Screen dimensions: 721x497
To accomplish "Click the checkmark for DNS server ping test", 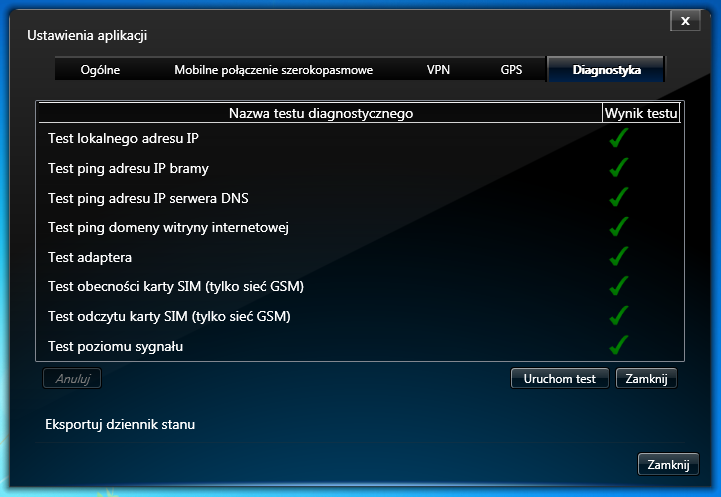I will coord(618,197).
